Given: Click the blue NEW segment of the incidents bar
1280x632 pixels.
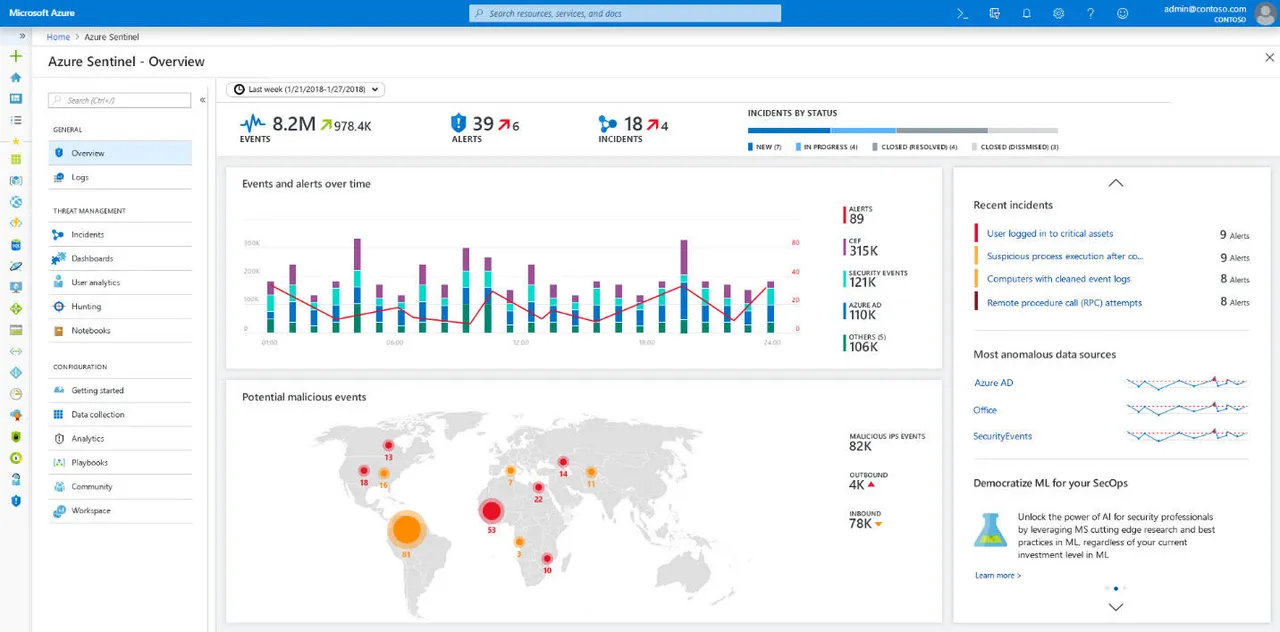Looking at the screenshot, I should pyautogui.click(x=790, y=130).
